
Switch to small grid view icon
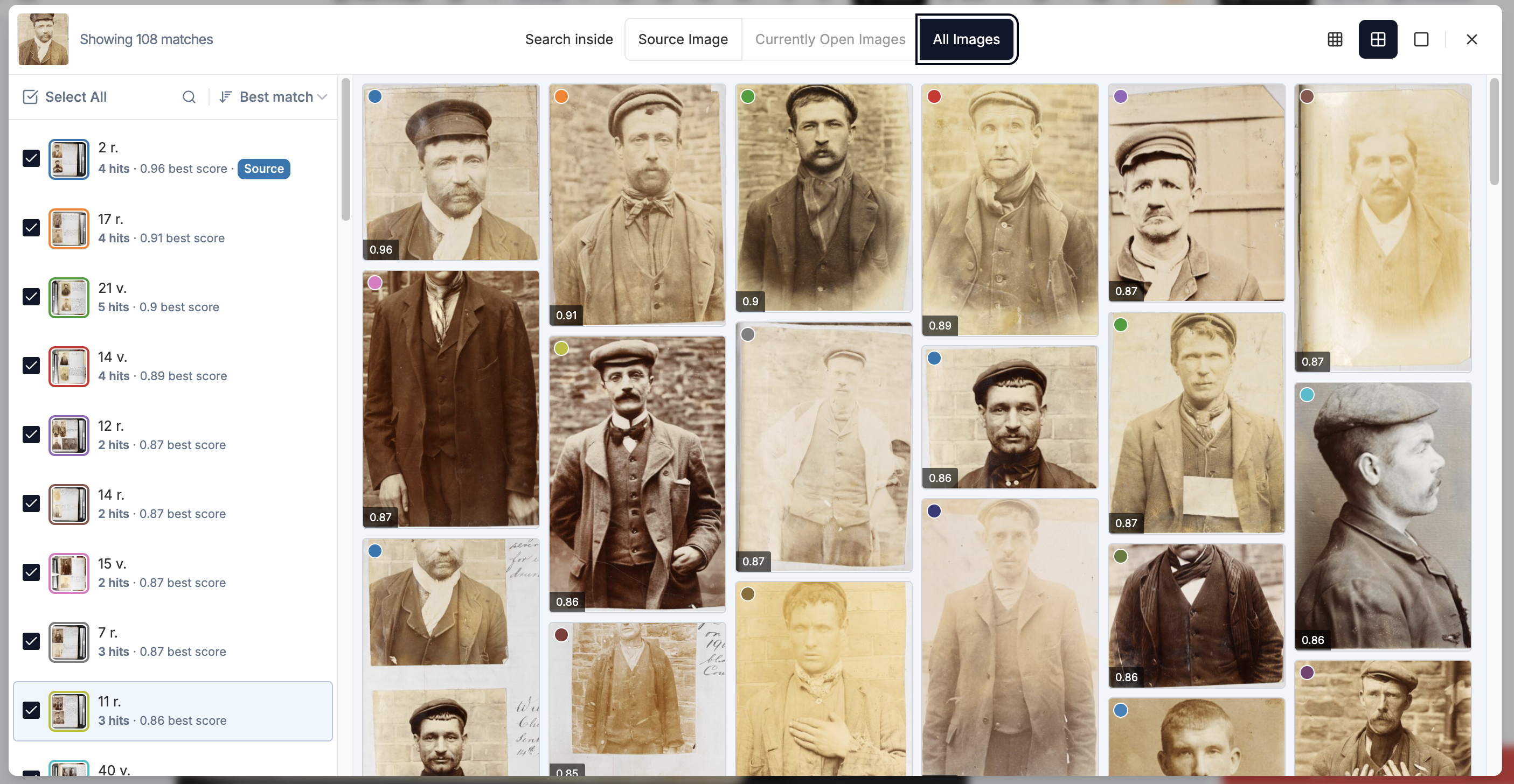coord(1335,39)
